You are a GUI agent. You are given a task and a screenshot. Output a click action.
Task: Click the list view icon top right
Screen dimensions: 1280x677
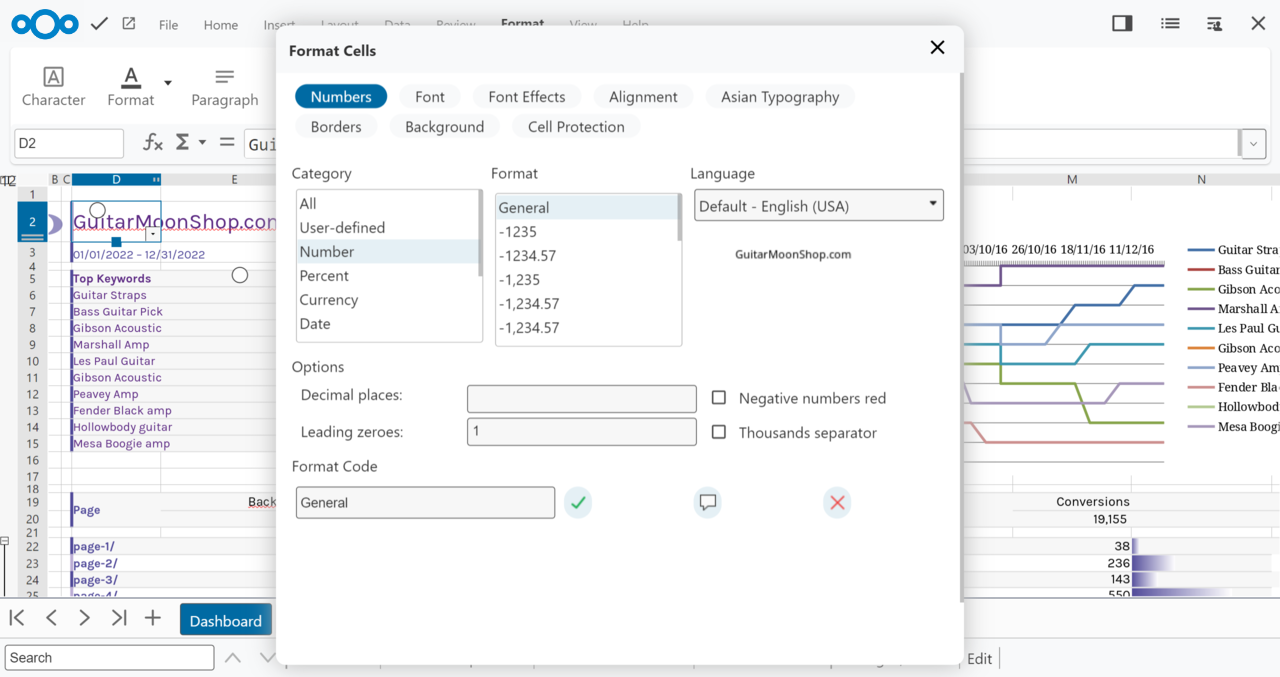coord(1170,23)
